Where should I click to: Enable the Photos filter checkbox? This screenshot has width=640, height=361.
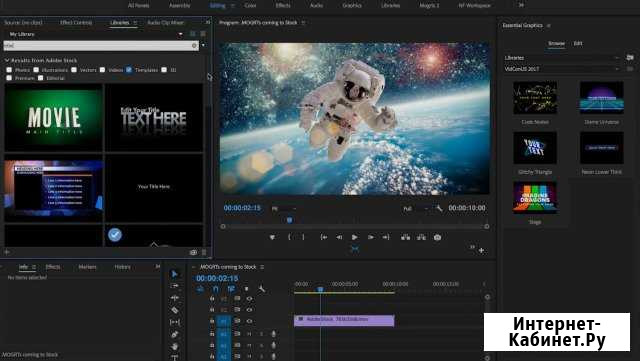pos(9,70)
